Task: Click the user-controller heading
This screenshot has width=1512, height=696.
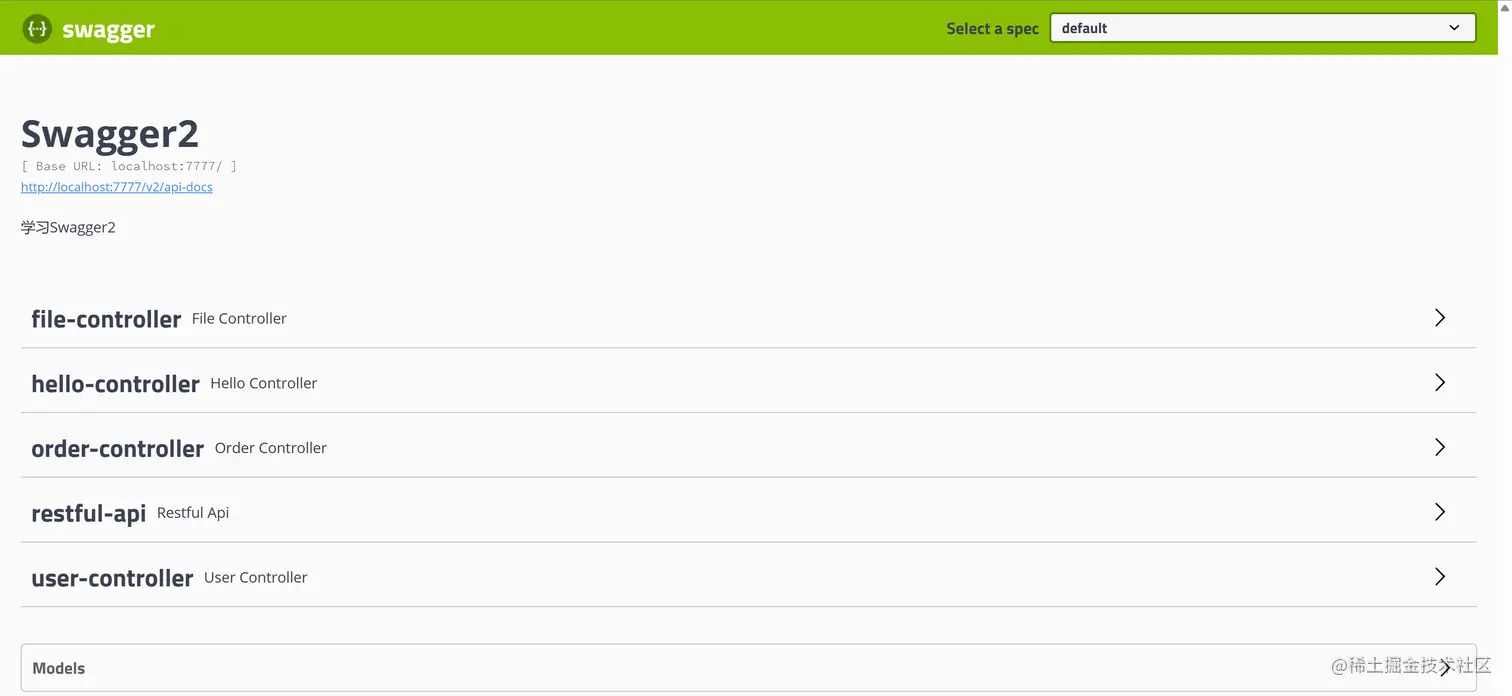Action: click(x=112, y=578)
